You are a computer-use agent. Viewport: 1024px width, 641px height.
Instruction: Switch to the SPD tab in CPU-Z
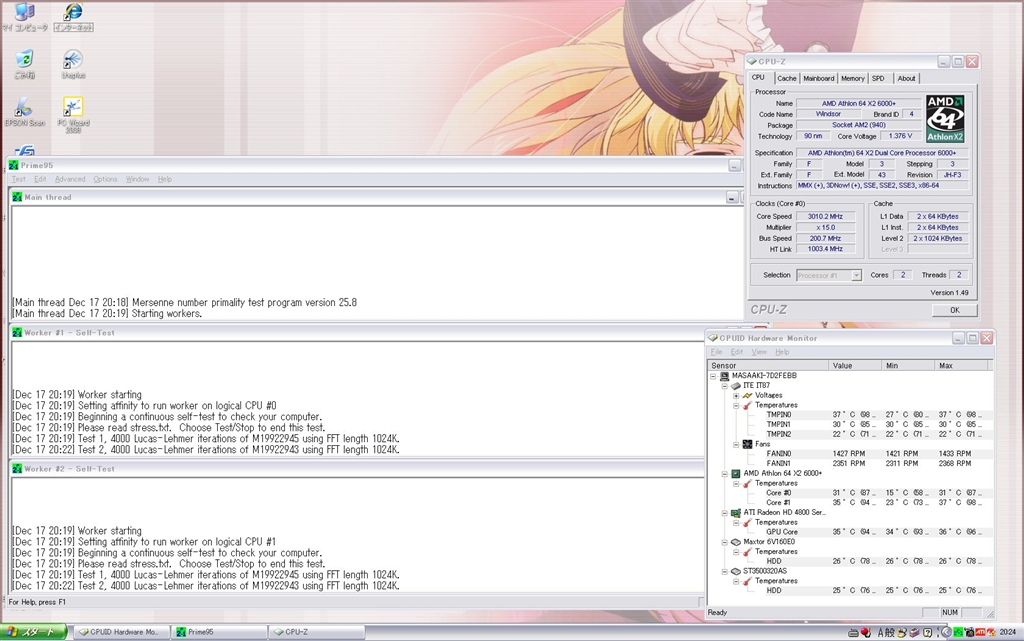(x=878, y=78)
